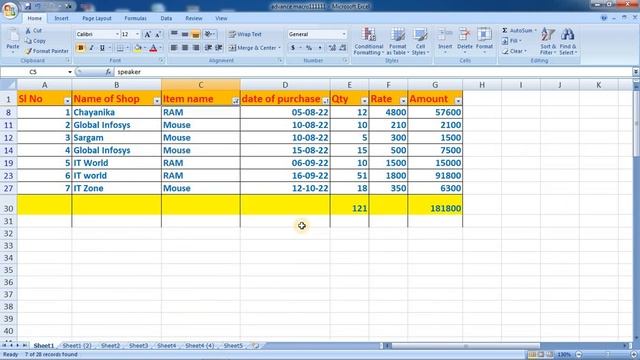Click the Orientation text angle icon
640x360 pixels.
pyautogui.click(x=209, y=35)
